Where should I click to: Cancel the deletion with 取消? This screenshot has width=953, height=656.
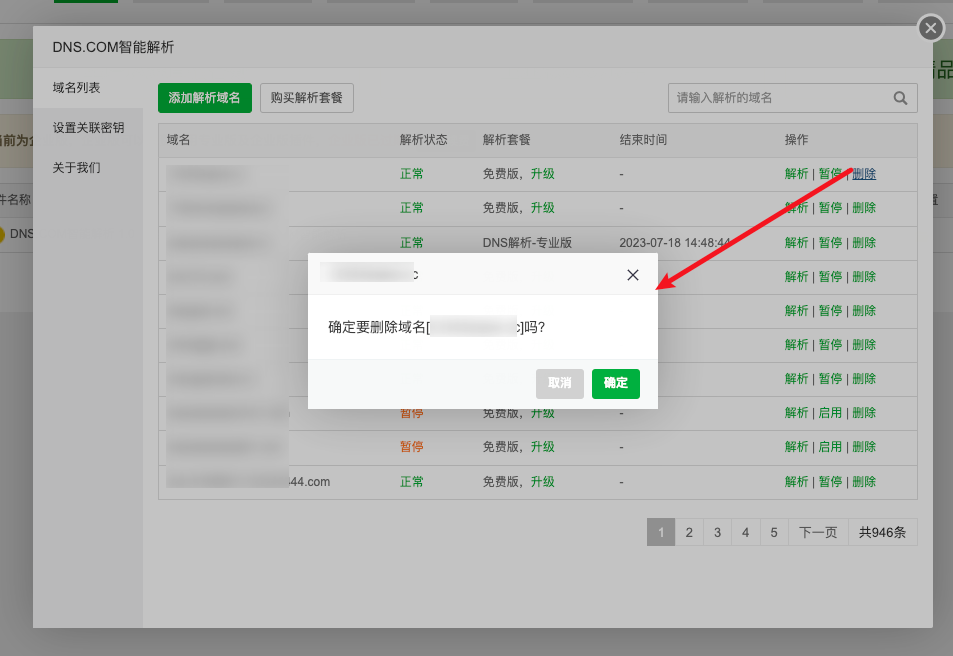pyautogui.click(x=559, y=383)
